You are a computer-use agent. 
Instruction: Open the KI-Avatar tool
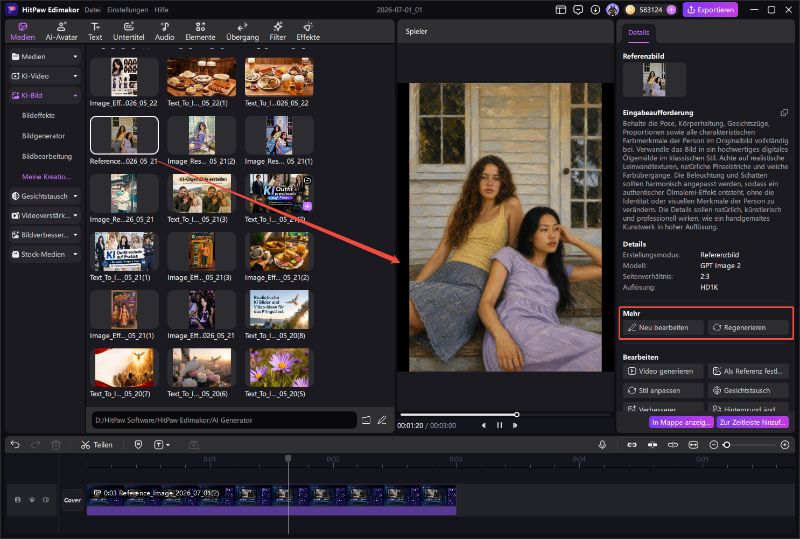(x=61, y=31)
